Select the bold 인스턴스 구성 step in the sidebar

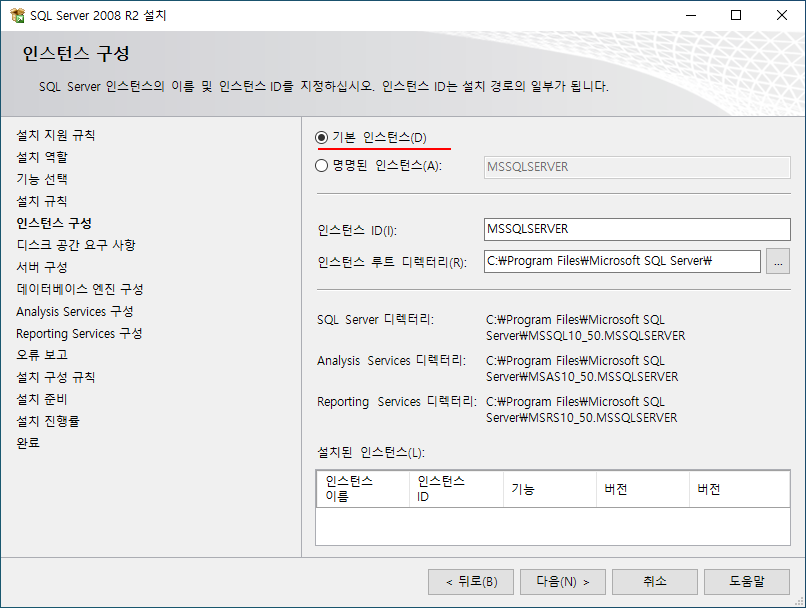tap(54, 223)
